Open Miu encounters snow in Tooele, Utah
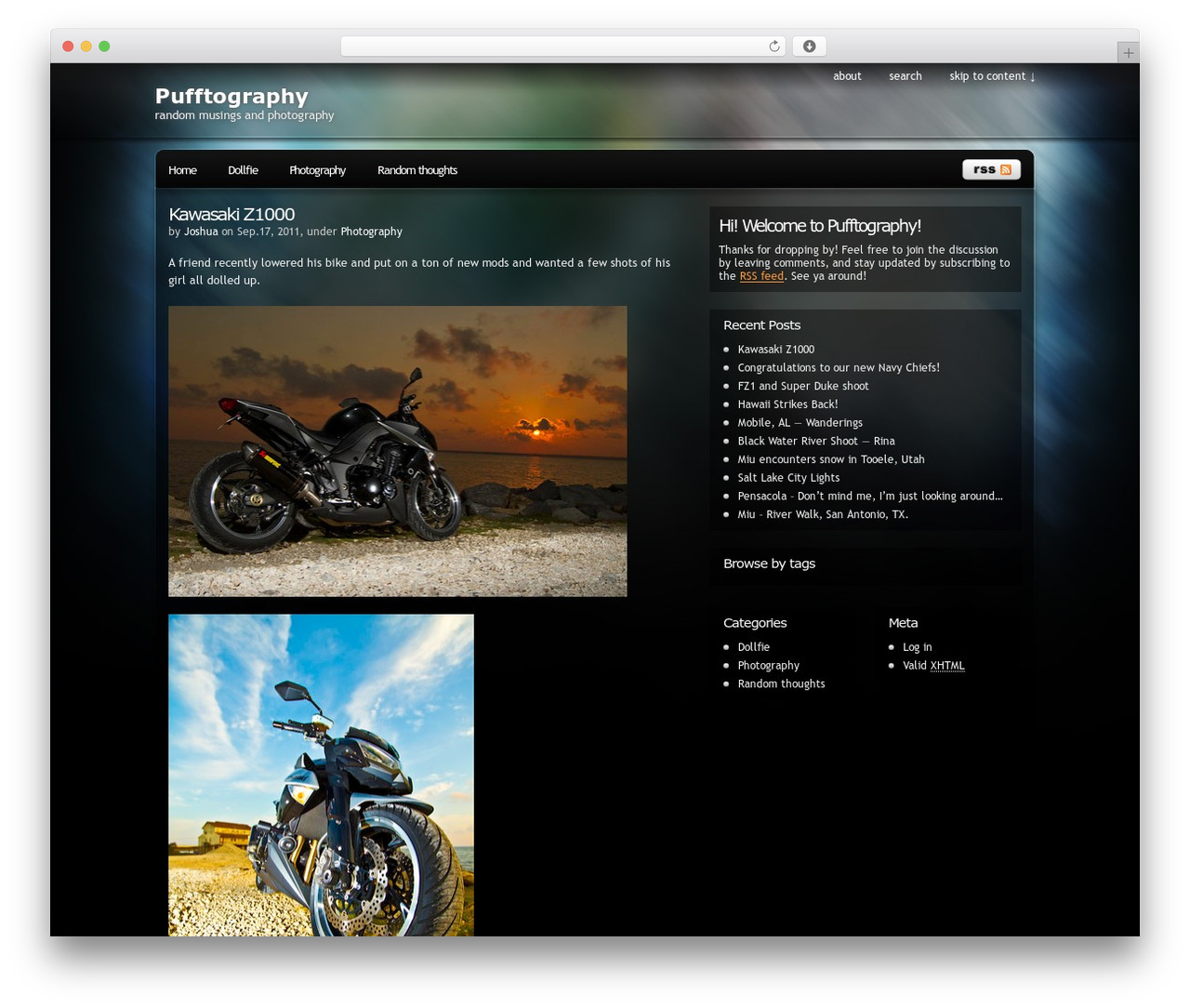1190x1008 pixels. click(831, 459)
